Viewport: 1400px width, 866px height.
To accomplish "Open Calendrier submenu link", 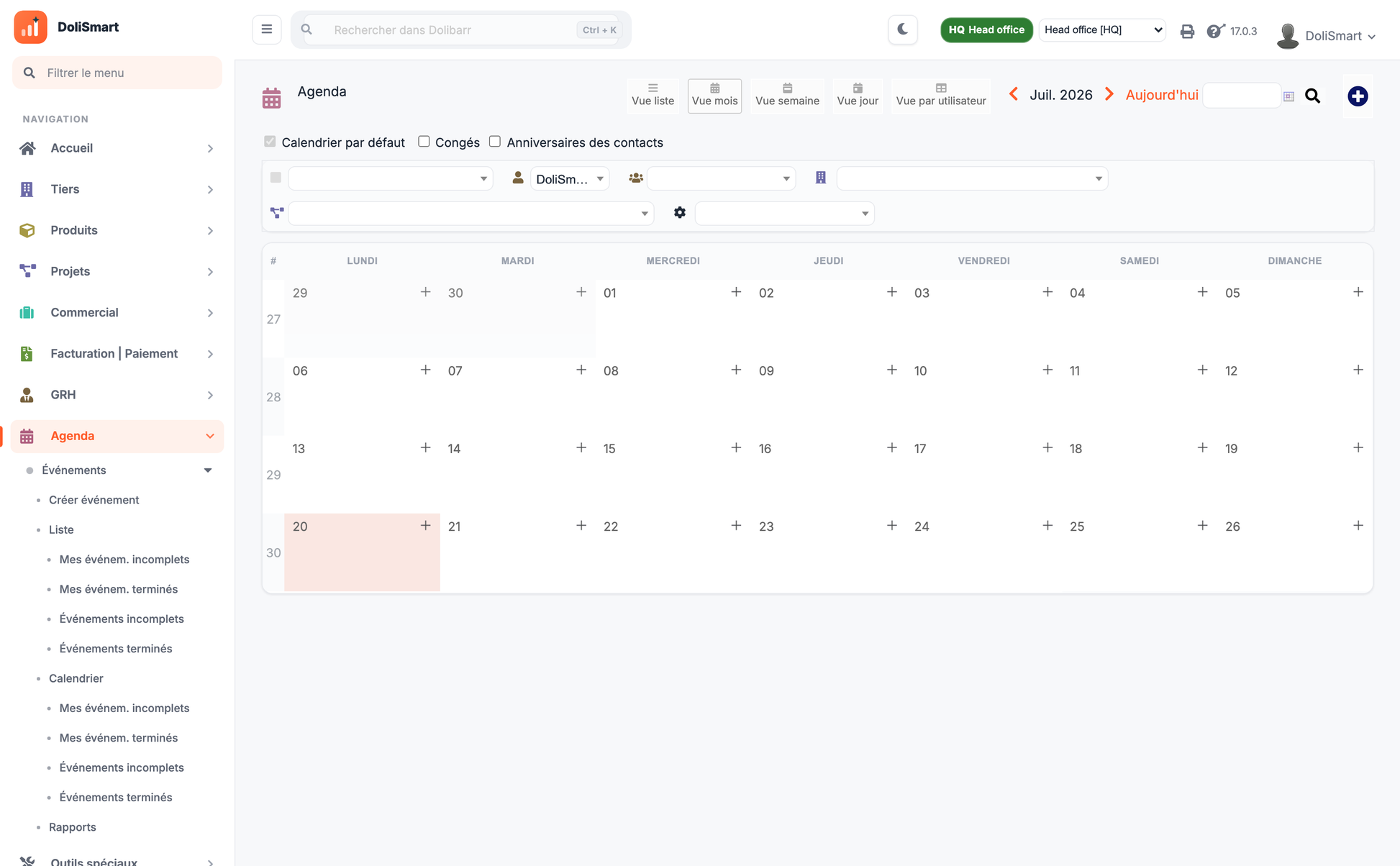I will coord(76,678).
